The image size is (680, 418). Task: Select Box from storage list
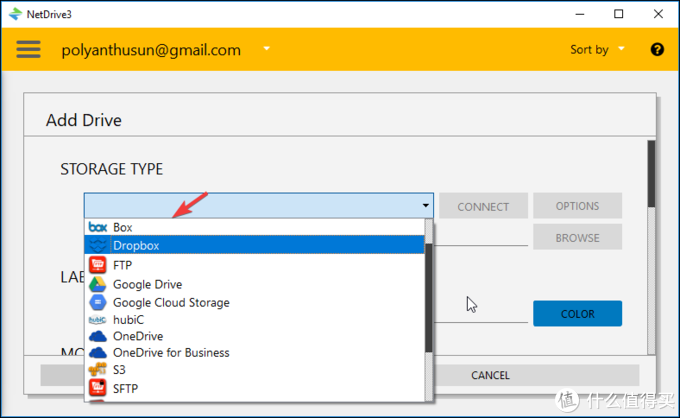254,227
